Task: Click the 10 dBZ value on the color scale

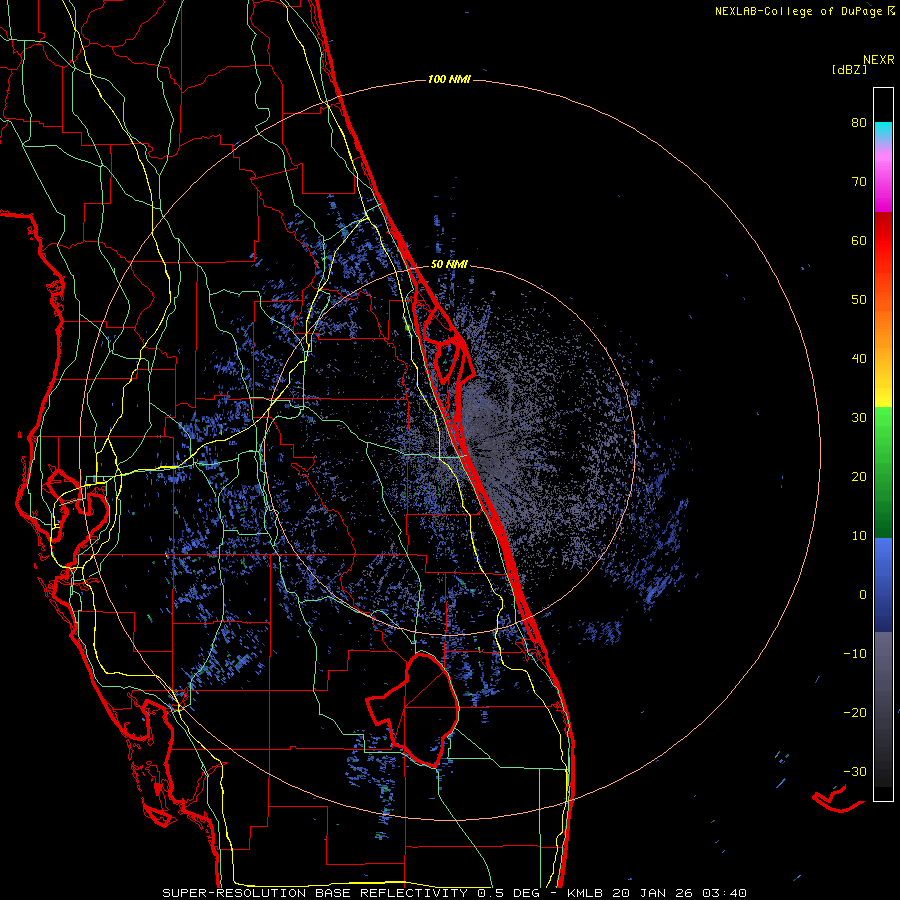Action: tap(859, 536)
